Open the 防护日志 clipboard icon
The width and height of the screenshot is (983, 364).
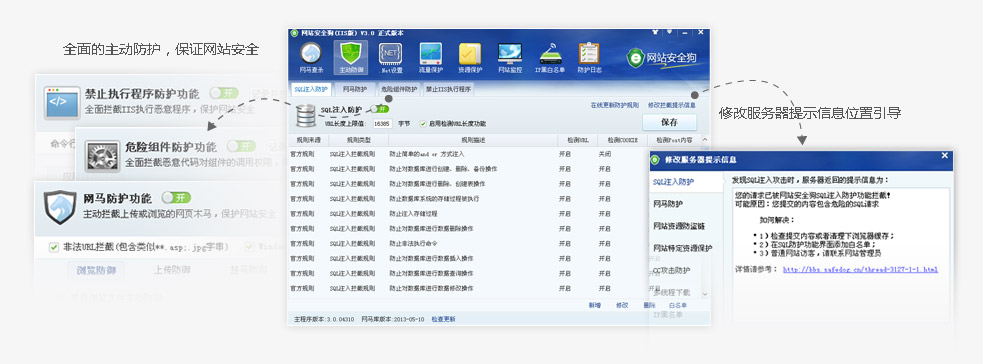[589, 53]
